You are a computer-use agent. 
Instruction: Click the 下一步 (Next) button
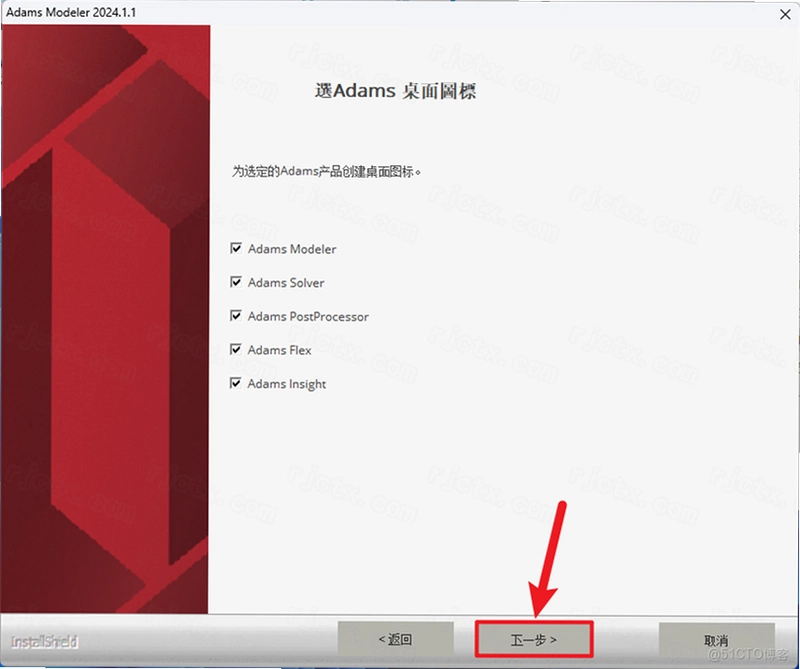point(534,639)
